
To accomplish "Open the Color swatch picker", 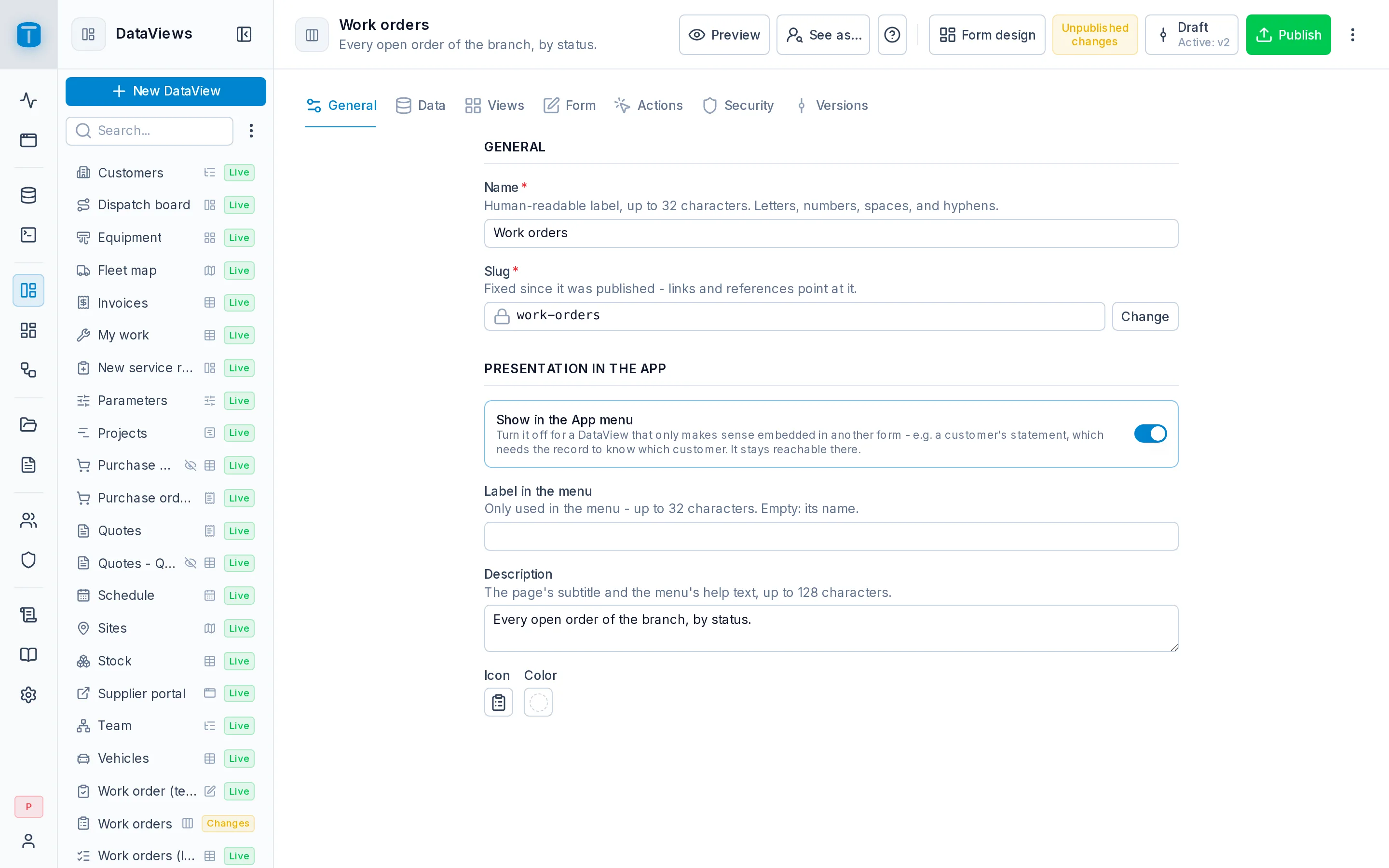I will (x=538, y=702).
